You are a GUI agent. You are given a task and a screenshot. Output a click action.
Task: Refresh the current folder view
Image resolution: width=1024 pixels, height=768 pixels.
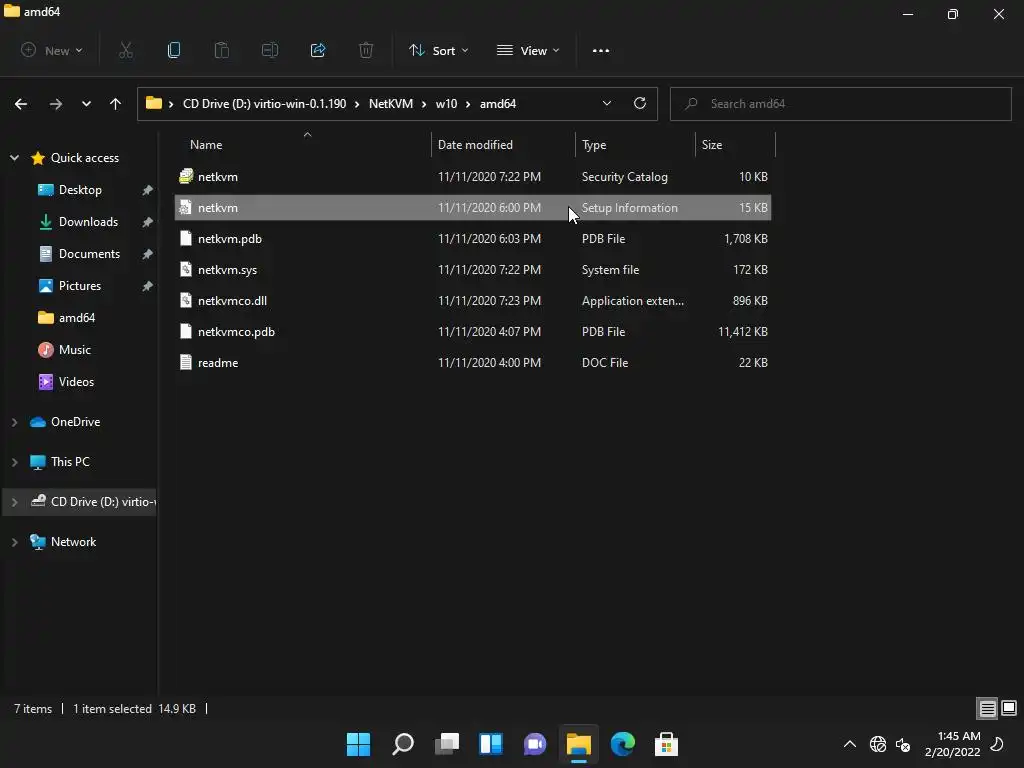tap(640, 103)
